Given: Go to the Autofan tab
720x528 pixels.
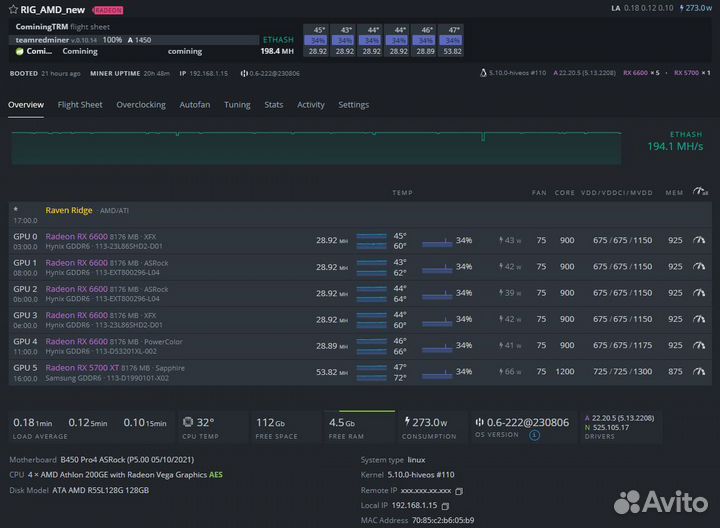Looking at the screenshot, I should [194, 105].
